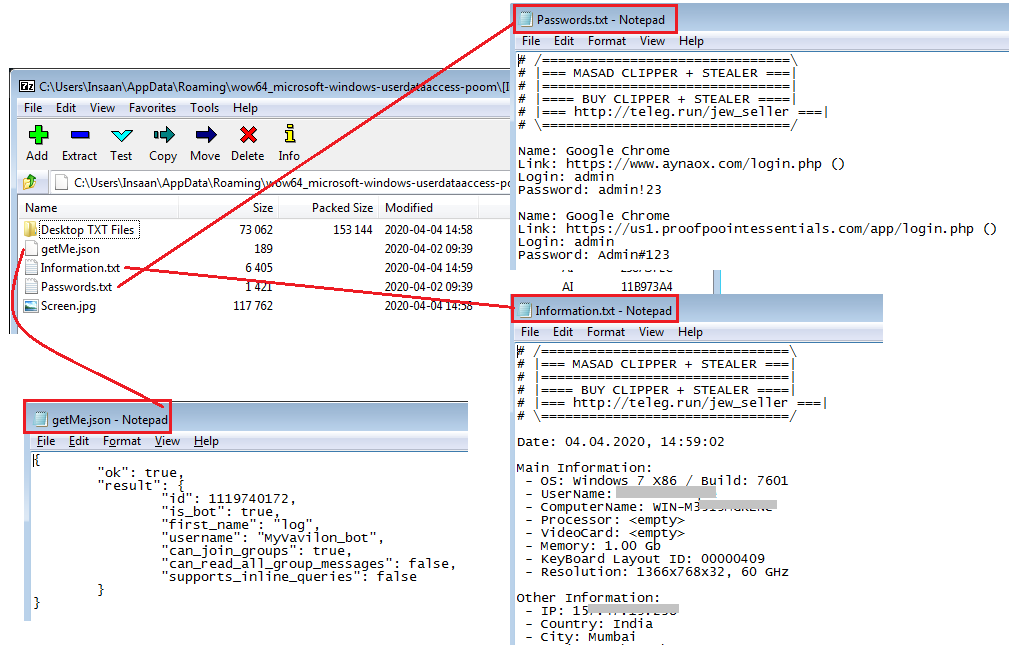The image size is (1009, 647).
Task: Sort by the Modified column header
Action: (409, 208)
